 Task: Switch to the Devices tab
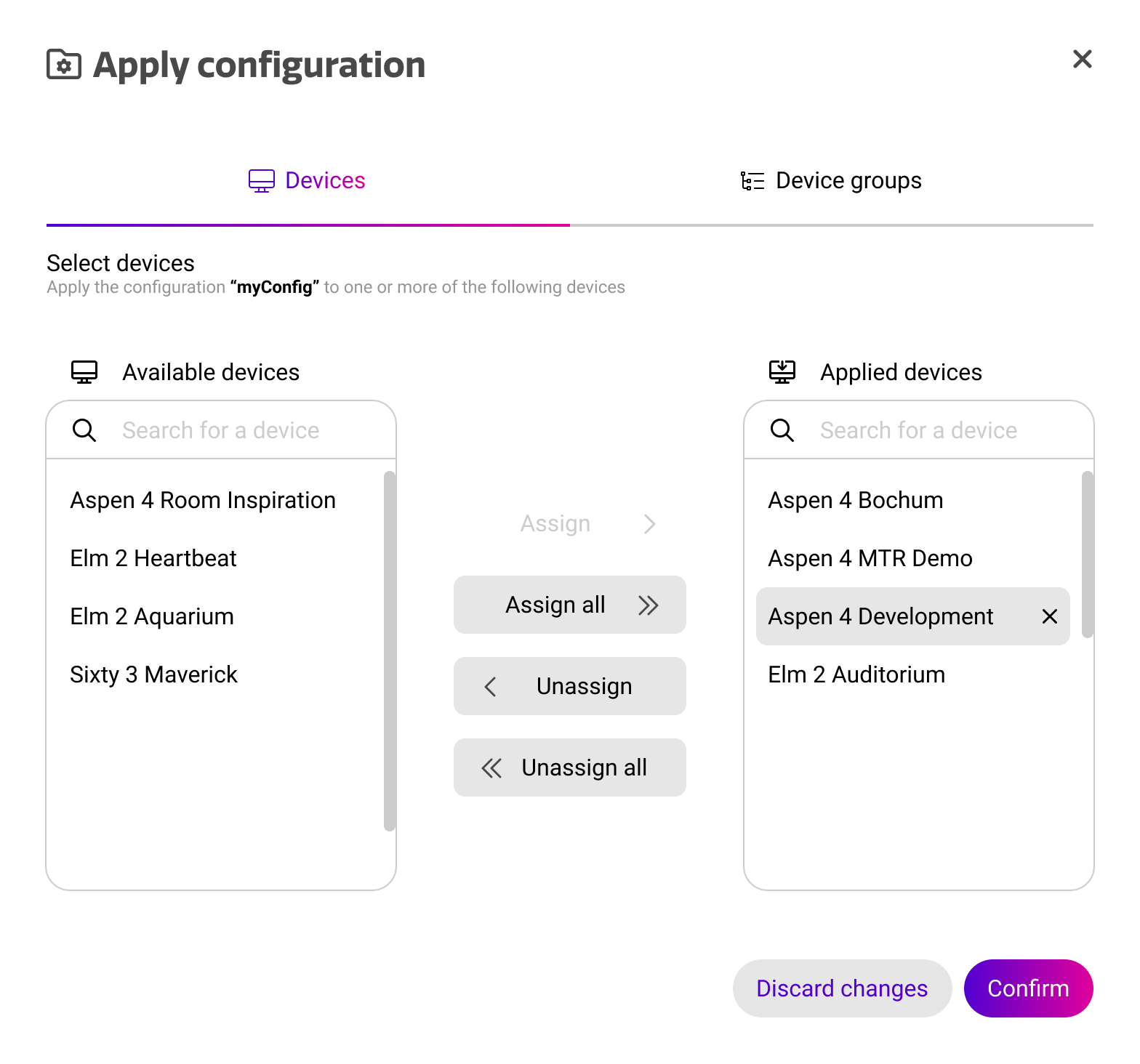click(308, 180)
